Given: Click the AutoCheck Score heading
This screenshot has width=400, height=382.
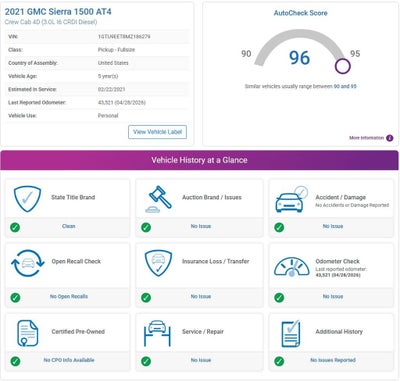Looking at the screenshot, I should [300, 13].
